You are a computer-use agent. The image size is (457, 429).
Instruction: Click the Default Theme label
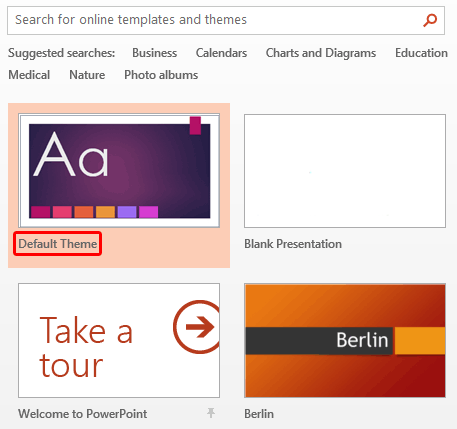pos(58,244)
